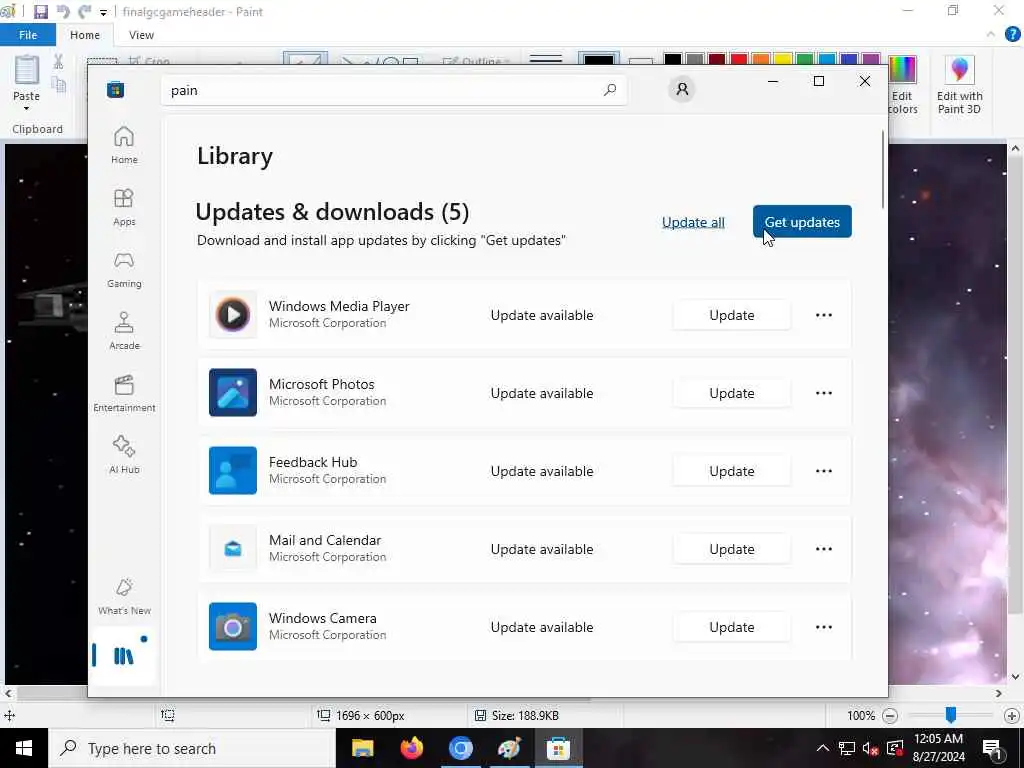
Task: Click the Store Library page vertical scrollbar
Action: [x=884, y=170]
